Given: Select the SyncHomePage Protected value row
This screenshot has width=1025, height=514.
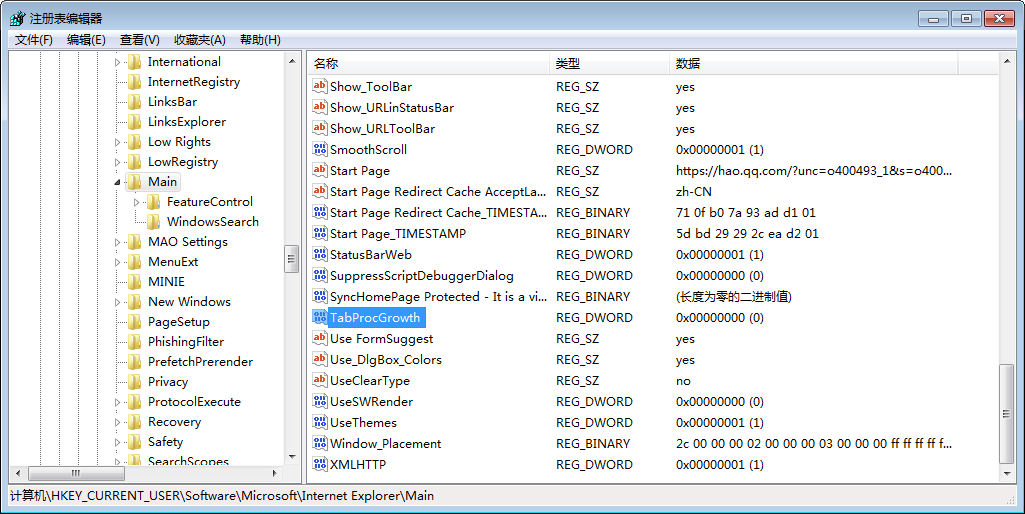Looking at the screenshot, I should [x=439, y=296].
